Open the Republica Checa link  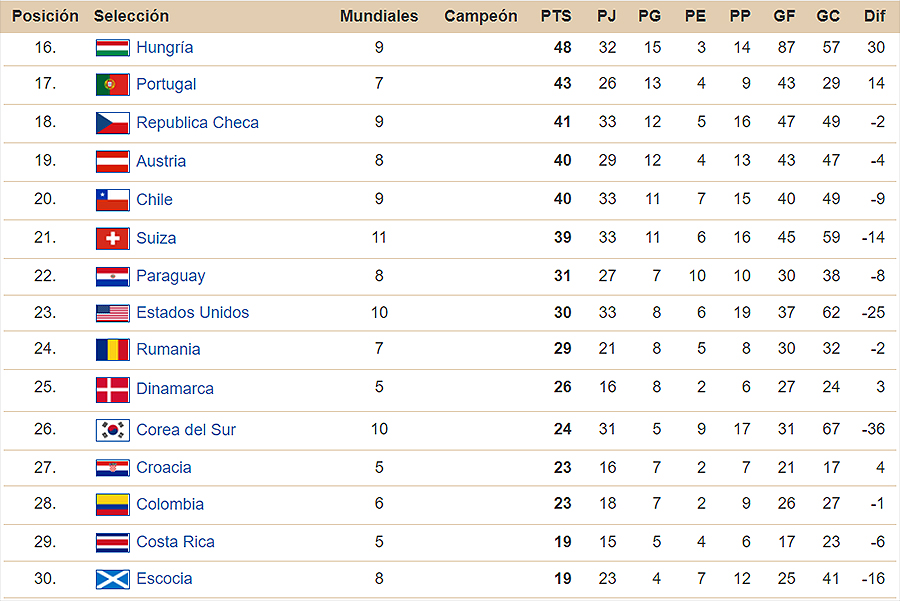(197, 123)
